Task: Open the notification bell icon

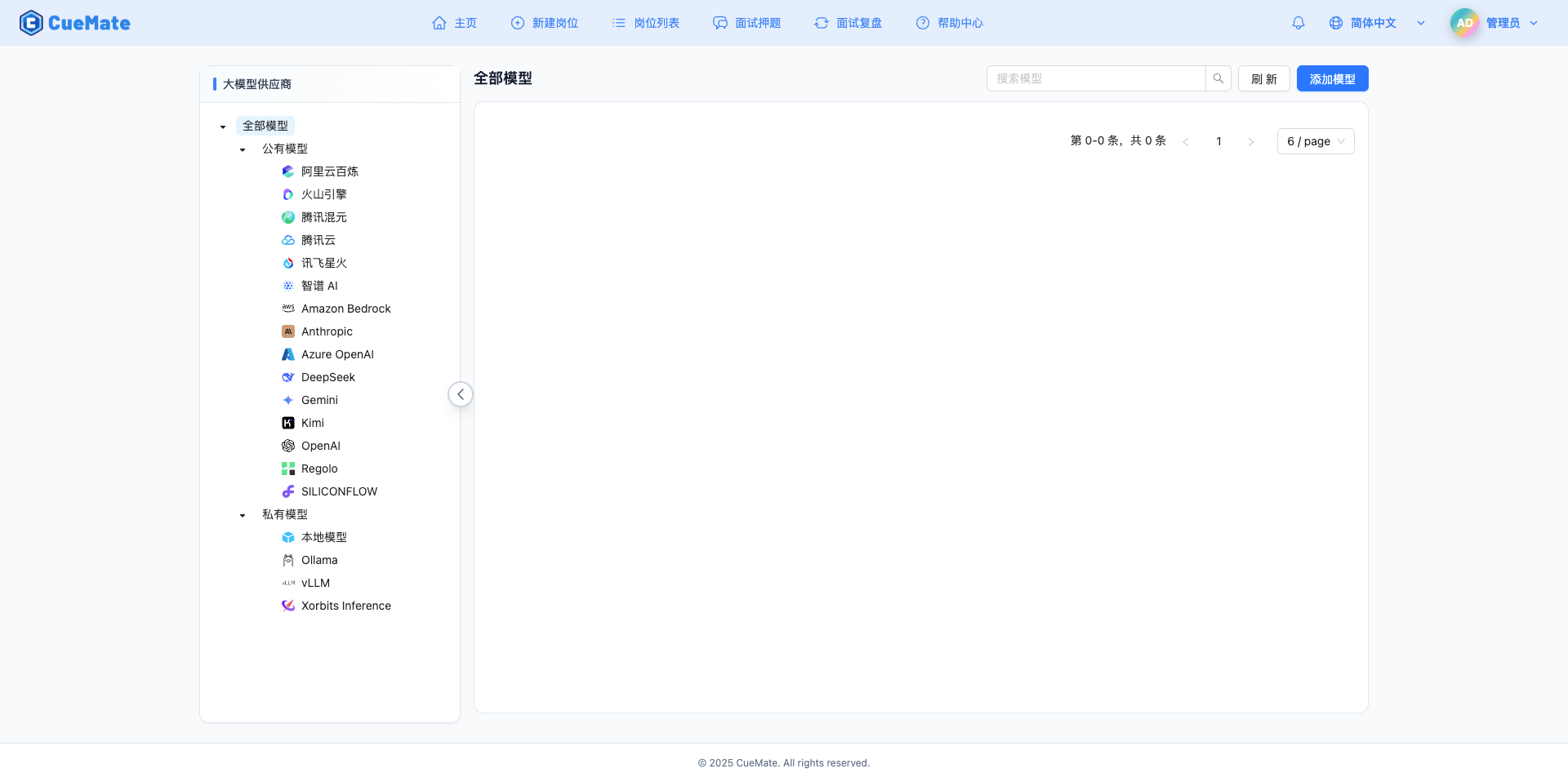Action: pos(1298,23)
